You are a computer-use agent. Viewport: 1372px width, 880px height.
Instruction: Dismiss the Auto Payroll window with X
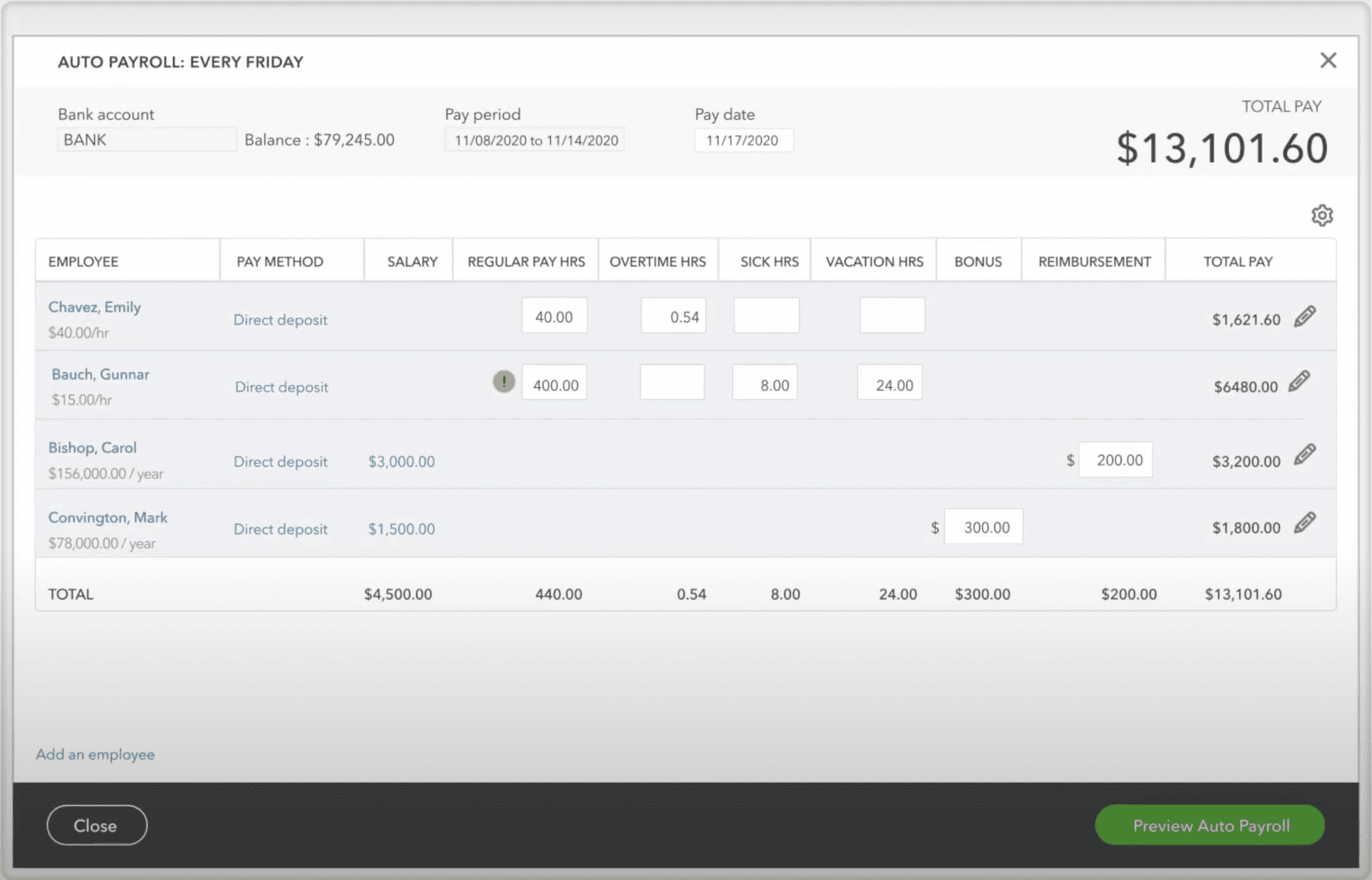pos(1328,60)
